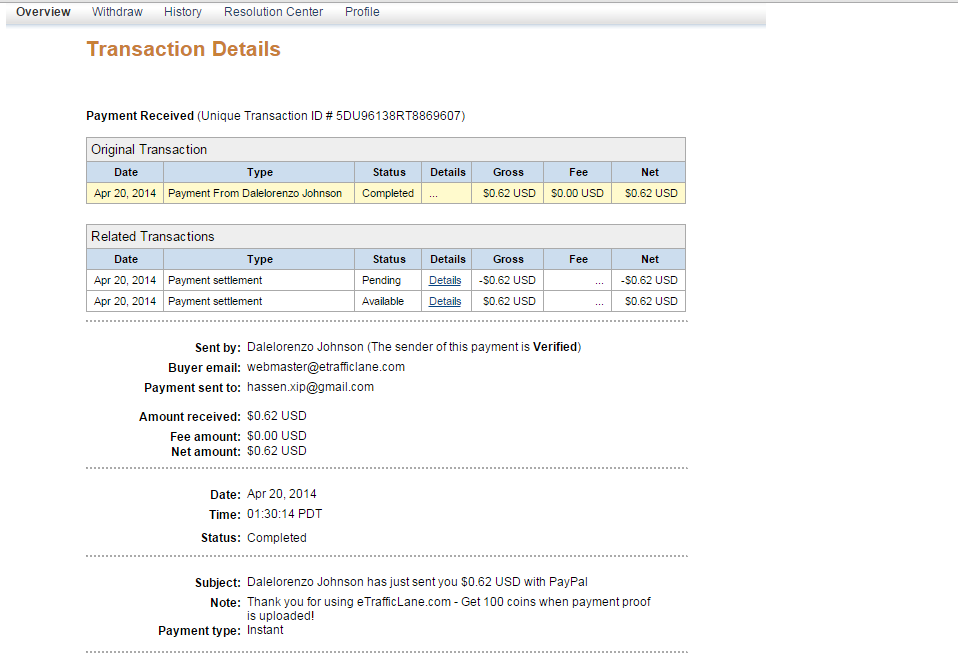Click Payment From Dalelorenzo Johnson row
Image resolution: width=958 pixels, height=659 pixels.
[386, 193]
